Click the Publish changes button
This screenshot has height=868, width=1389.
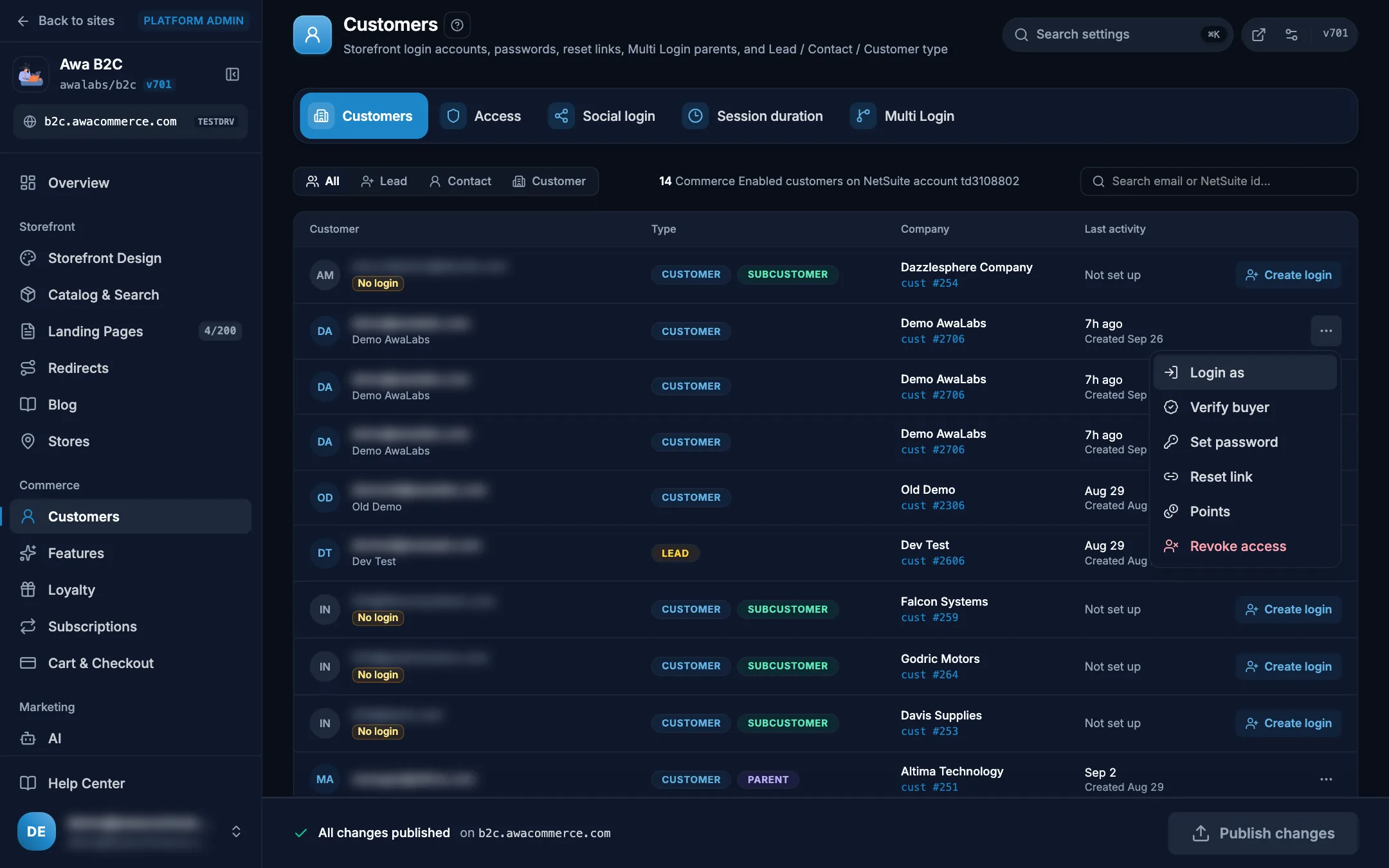(x=1263, y=833)
